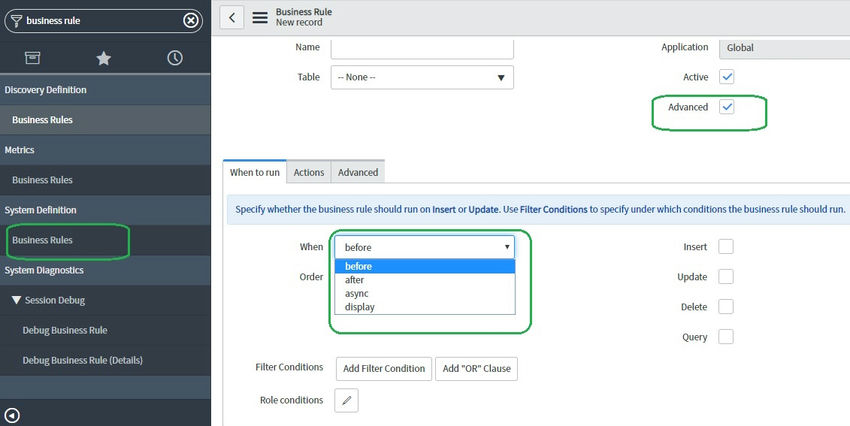
Task: Clear the navigator filter search text
Action: pyautogui.click(x=191, y=20)
